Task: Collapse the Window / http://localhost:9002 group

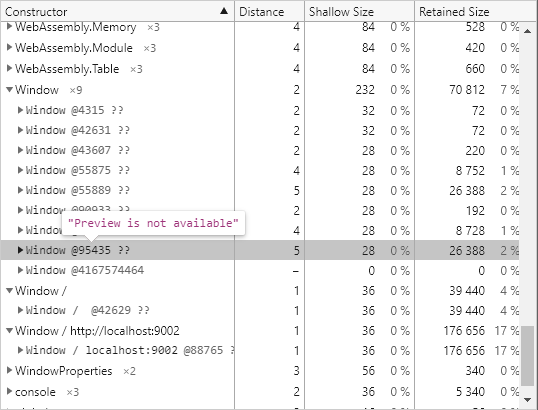Action: coord(10,331)
